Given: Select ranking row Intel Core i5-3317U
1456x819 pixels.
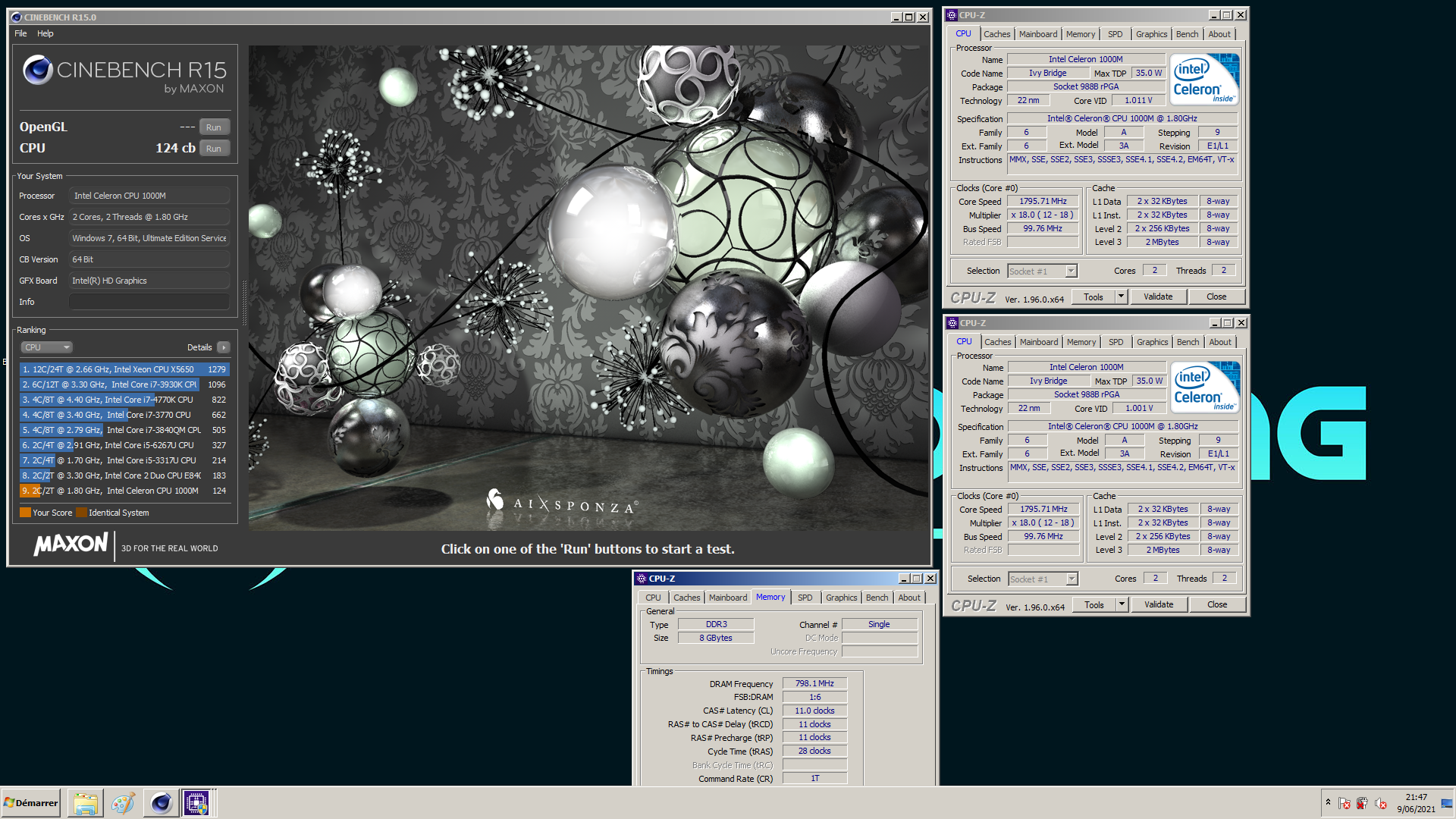Looking at the screenshot, I should [124, 460].
